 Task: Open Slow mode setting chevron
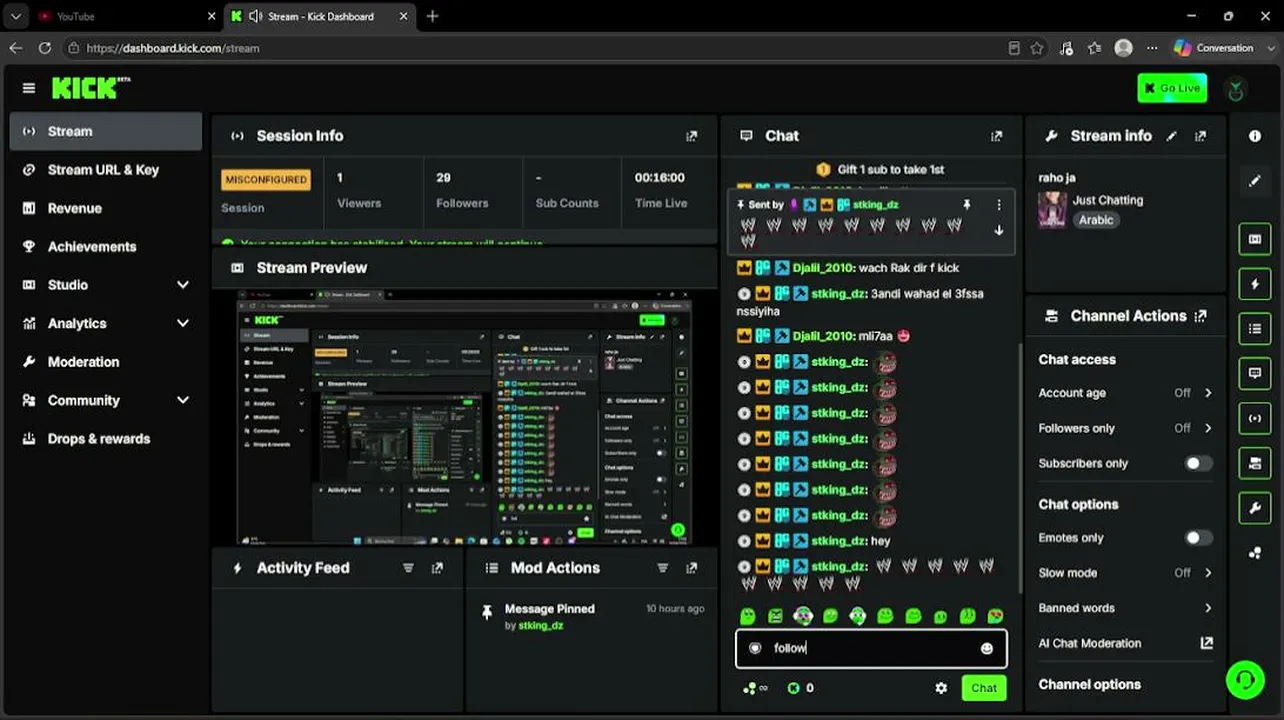[1208, 573]
